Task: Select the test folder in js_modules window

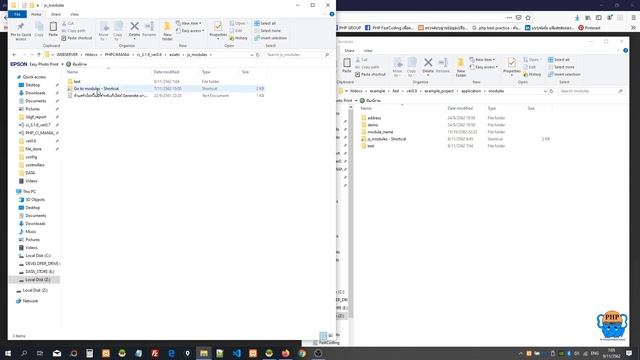Action: click(x=77, y=82)
